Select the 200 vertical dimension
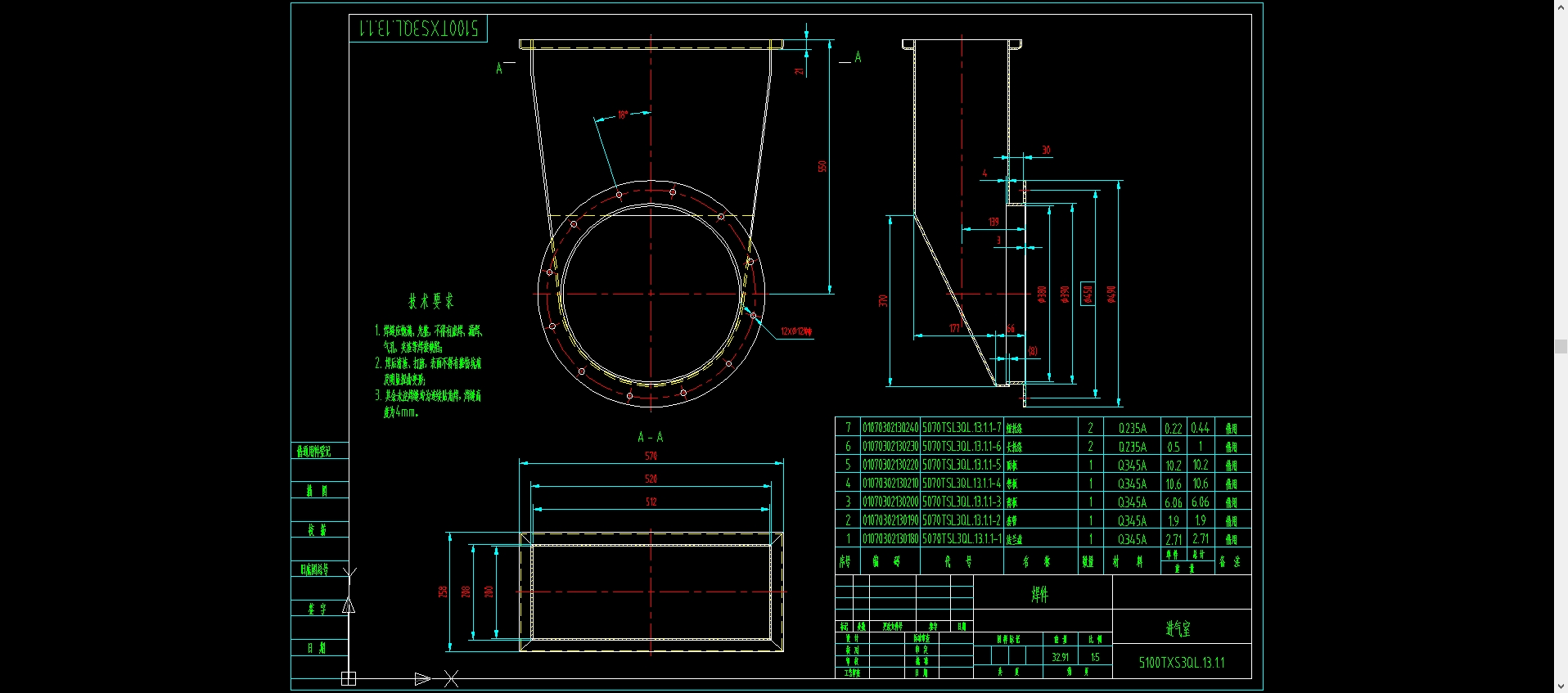Image resolution: width=1568 pixels, height=693 pixels. click(x=489, y=592)
